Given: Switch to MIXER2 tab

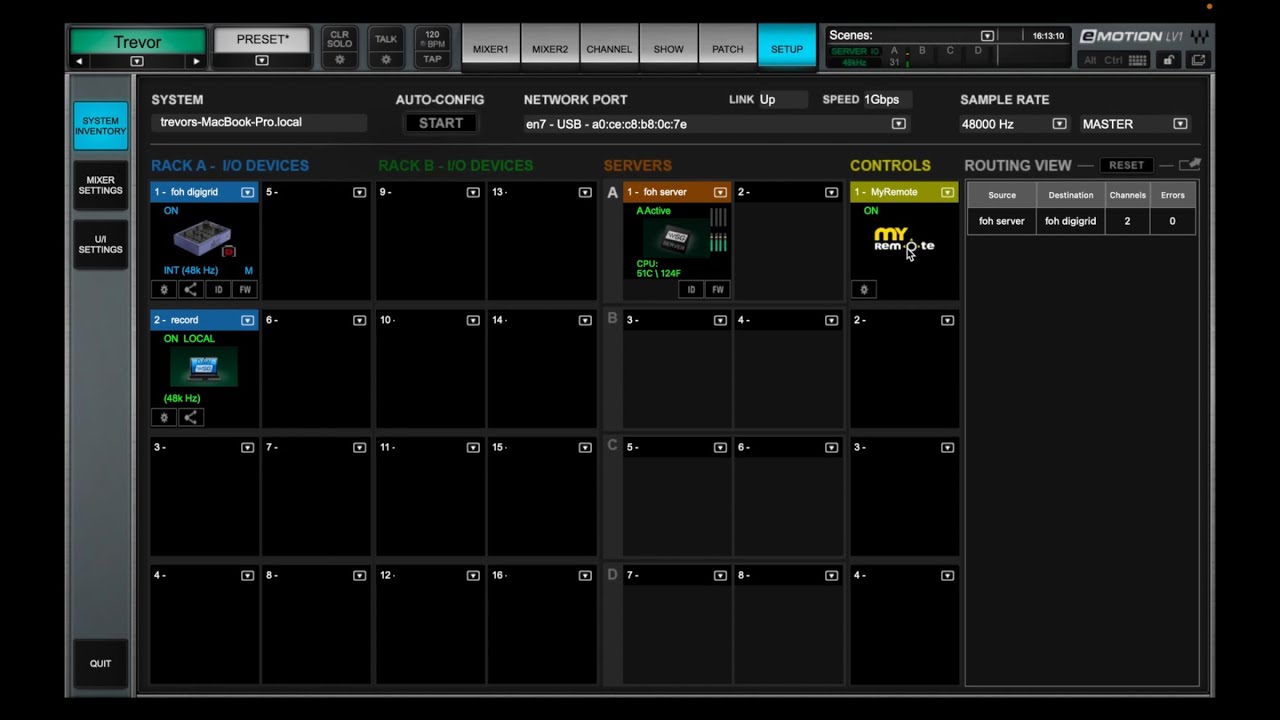Looking at the screenshot, I should click(x=550, y=47).
